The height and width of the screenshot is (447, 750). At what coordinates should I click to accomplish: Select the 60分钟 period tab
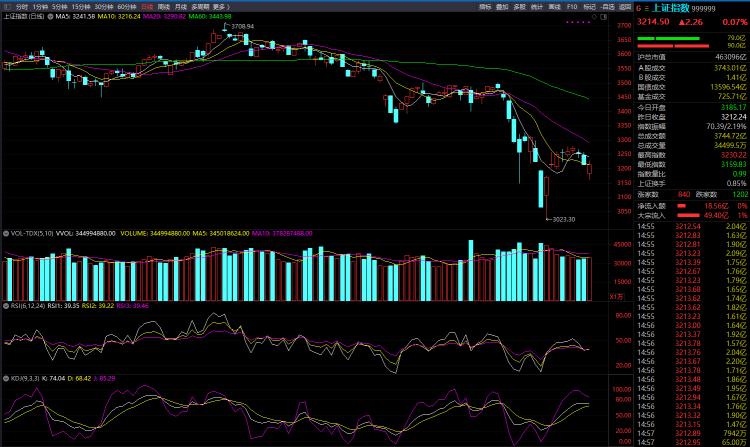click(x=126, y=7)
